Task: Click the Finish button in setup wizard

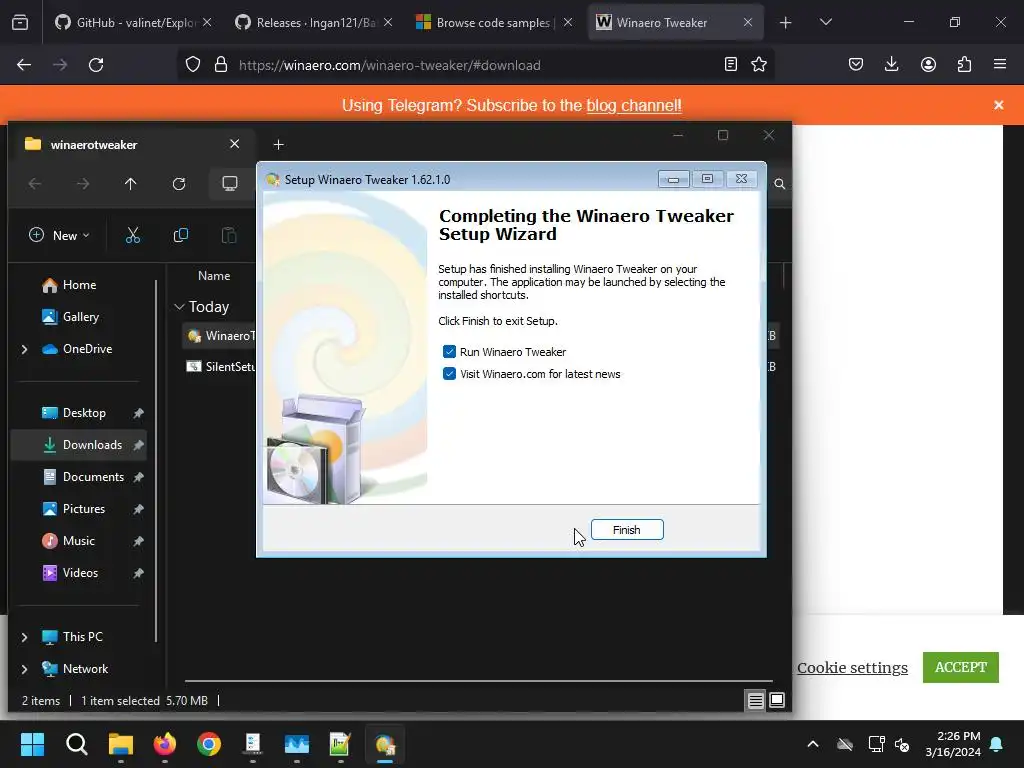Action: point(627,530)
